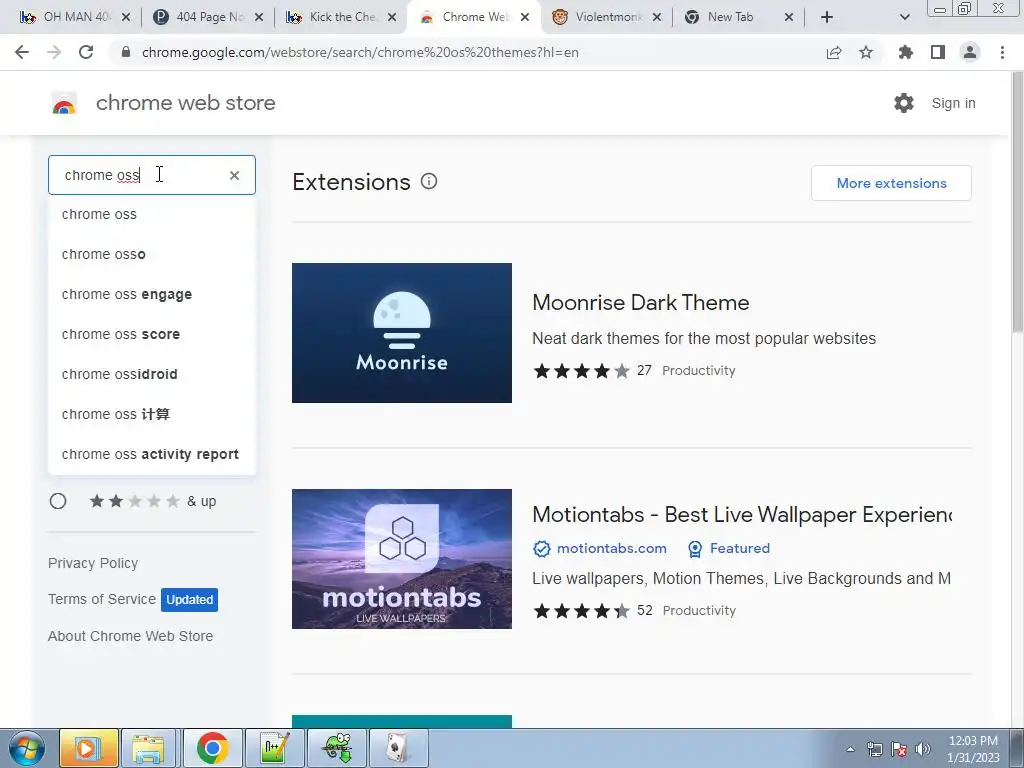Open the system tray volume icon
Image resolution: width=1024 pixels, height=768 pixels.
(922, 749)
